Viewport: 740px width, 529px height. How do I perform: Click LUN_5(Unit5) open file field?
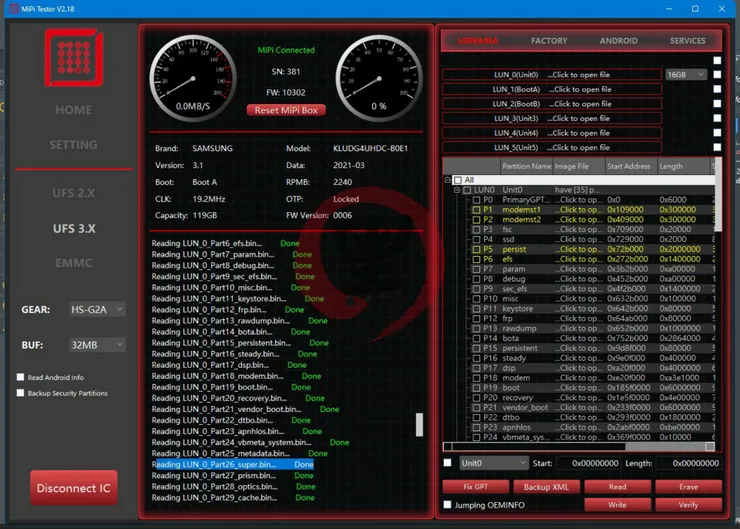[552, 147]
